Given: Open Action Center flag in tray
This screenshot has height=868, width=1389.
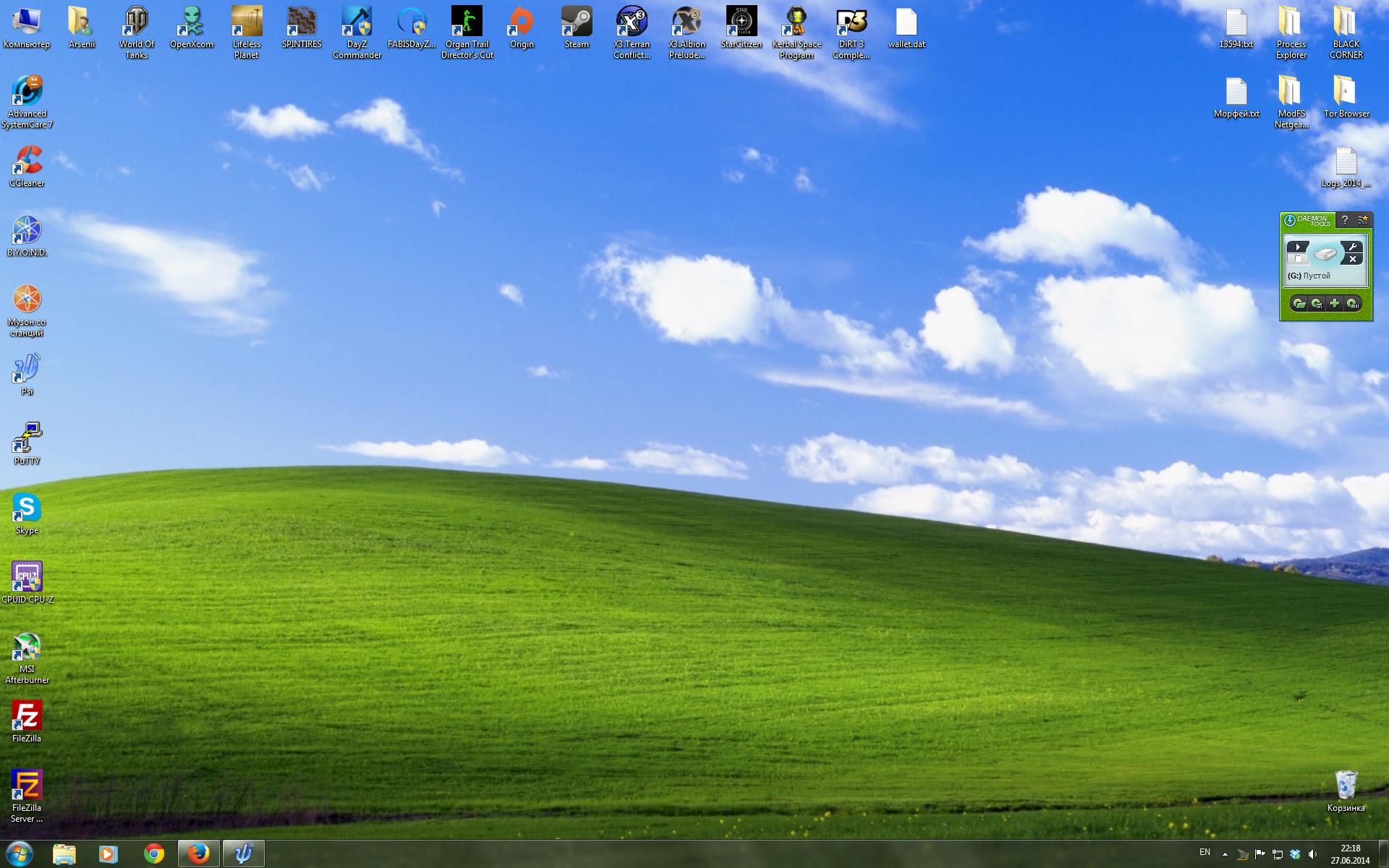Looking at the screenshot, I should coord(1260,854).
